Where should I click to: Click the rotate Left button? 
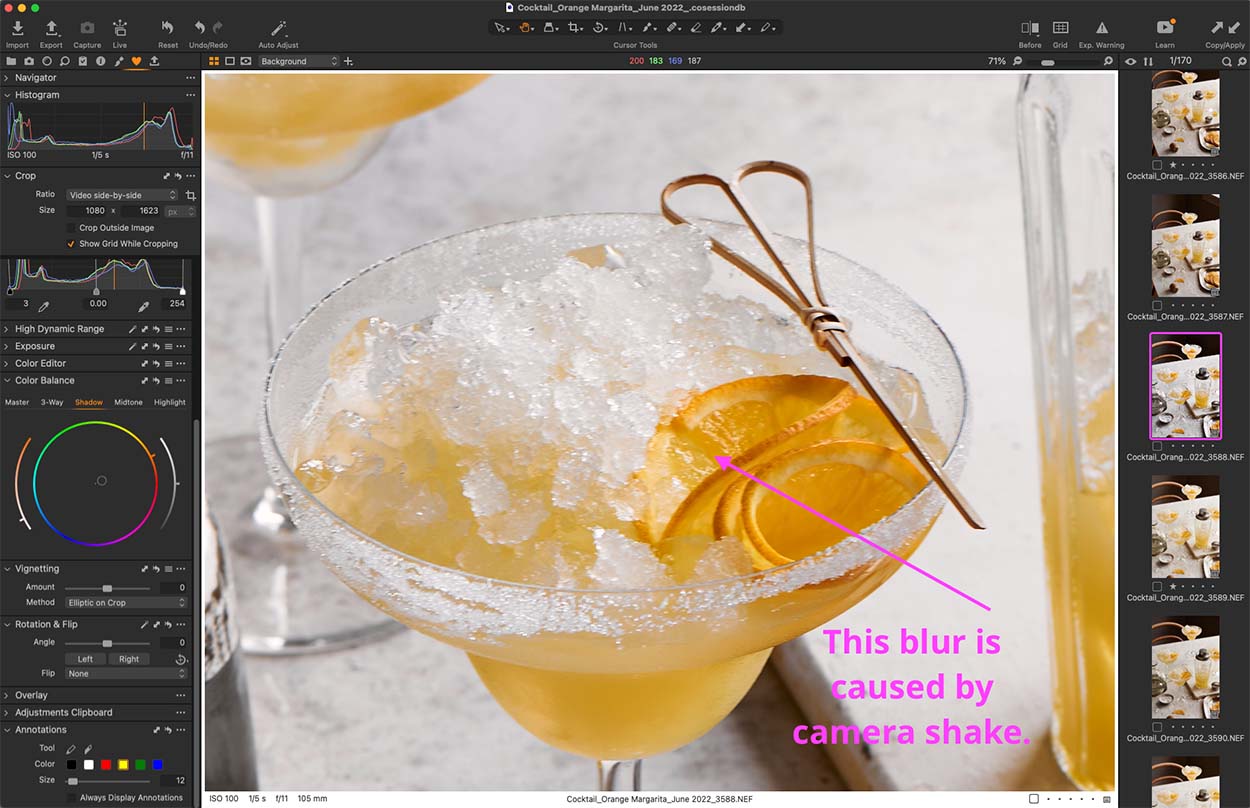[85, 659]
